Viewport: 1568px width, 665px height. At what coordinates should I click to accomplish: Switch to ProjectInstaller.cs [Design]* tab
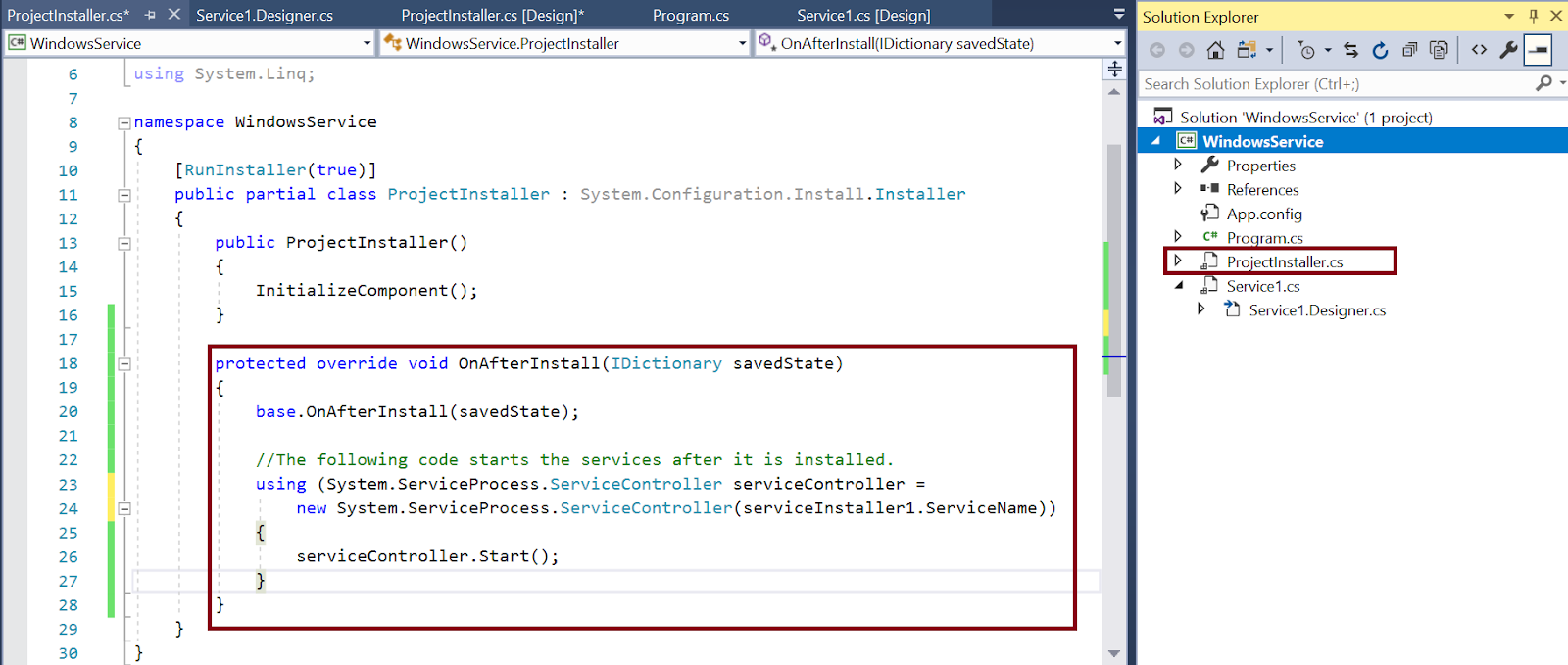point(492,15)
